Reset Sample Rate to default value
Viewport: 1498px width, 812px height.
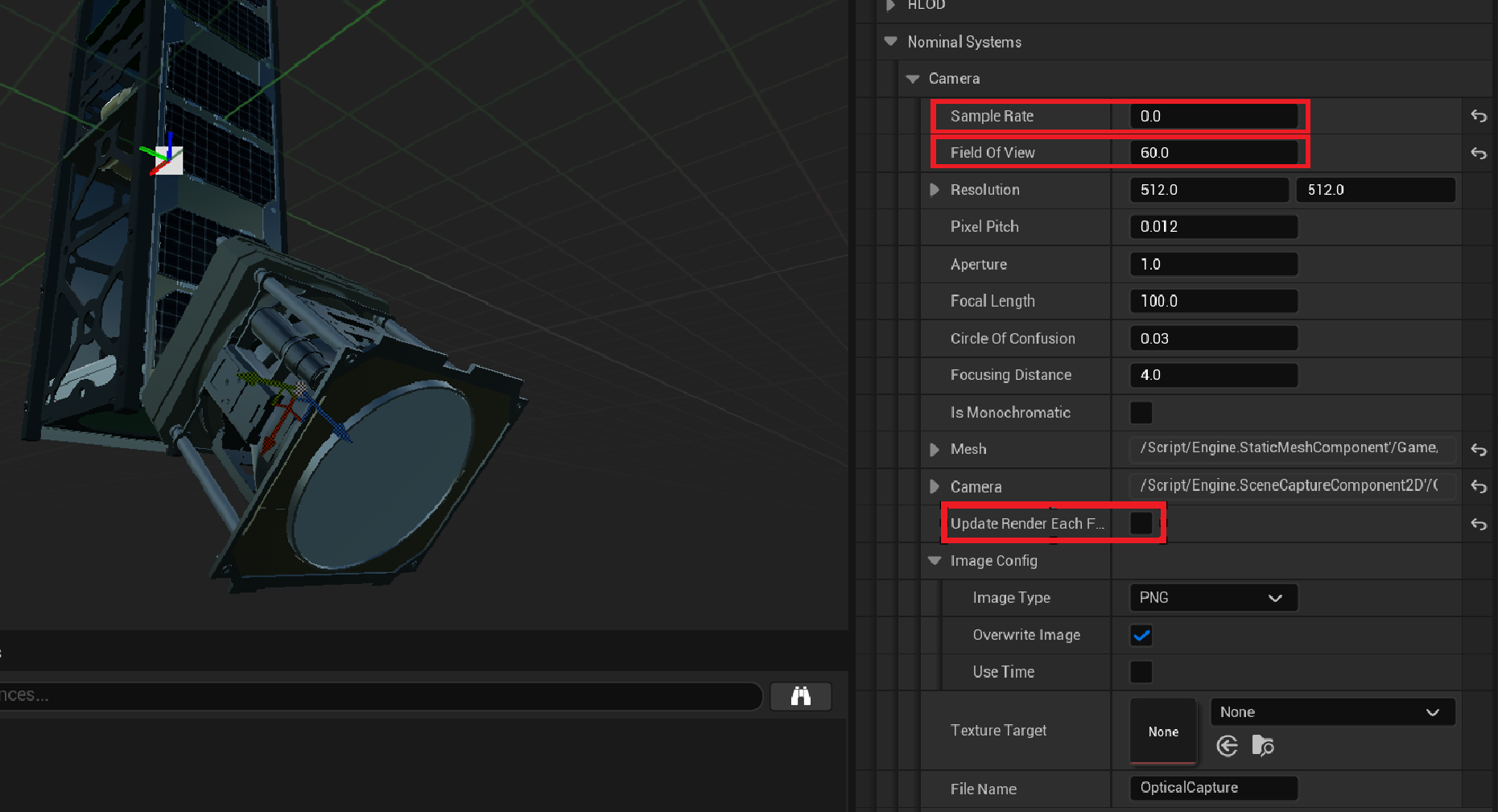[x=1479, y=116]
